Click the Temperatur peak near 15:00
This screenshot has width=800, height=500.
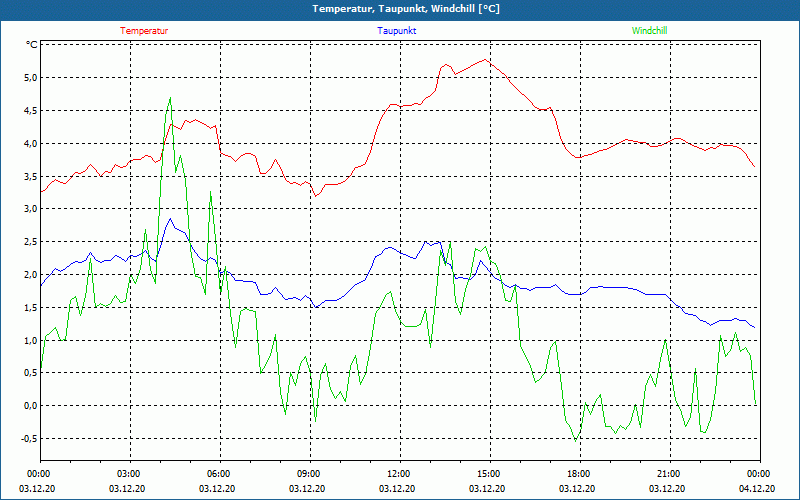pyautogui.click(x=485, y=60)
